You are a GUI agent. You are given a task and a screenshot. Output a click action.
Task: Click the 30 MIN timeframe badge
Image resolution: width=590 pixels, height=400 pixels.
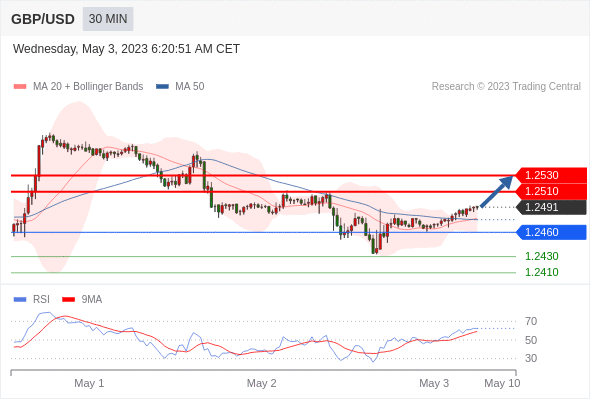click(x=108, y=19)
